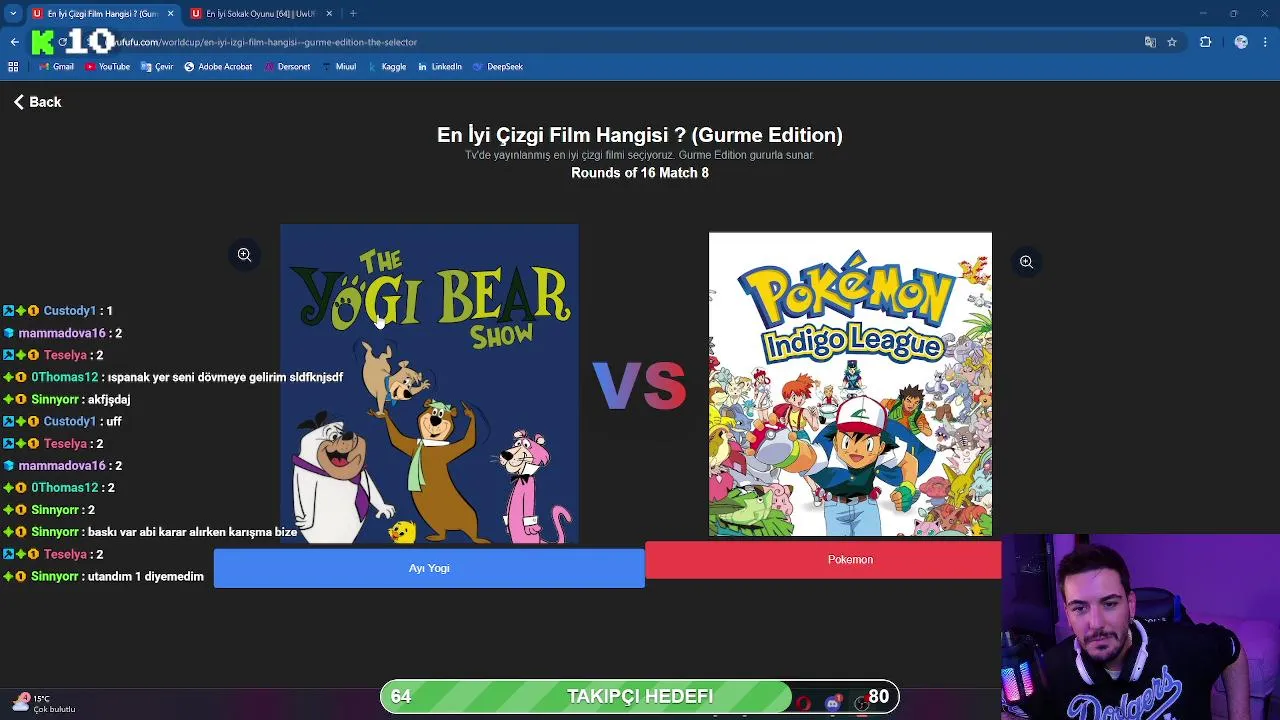Open the Miuul bookmark

[x=339, y=67]
